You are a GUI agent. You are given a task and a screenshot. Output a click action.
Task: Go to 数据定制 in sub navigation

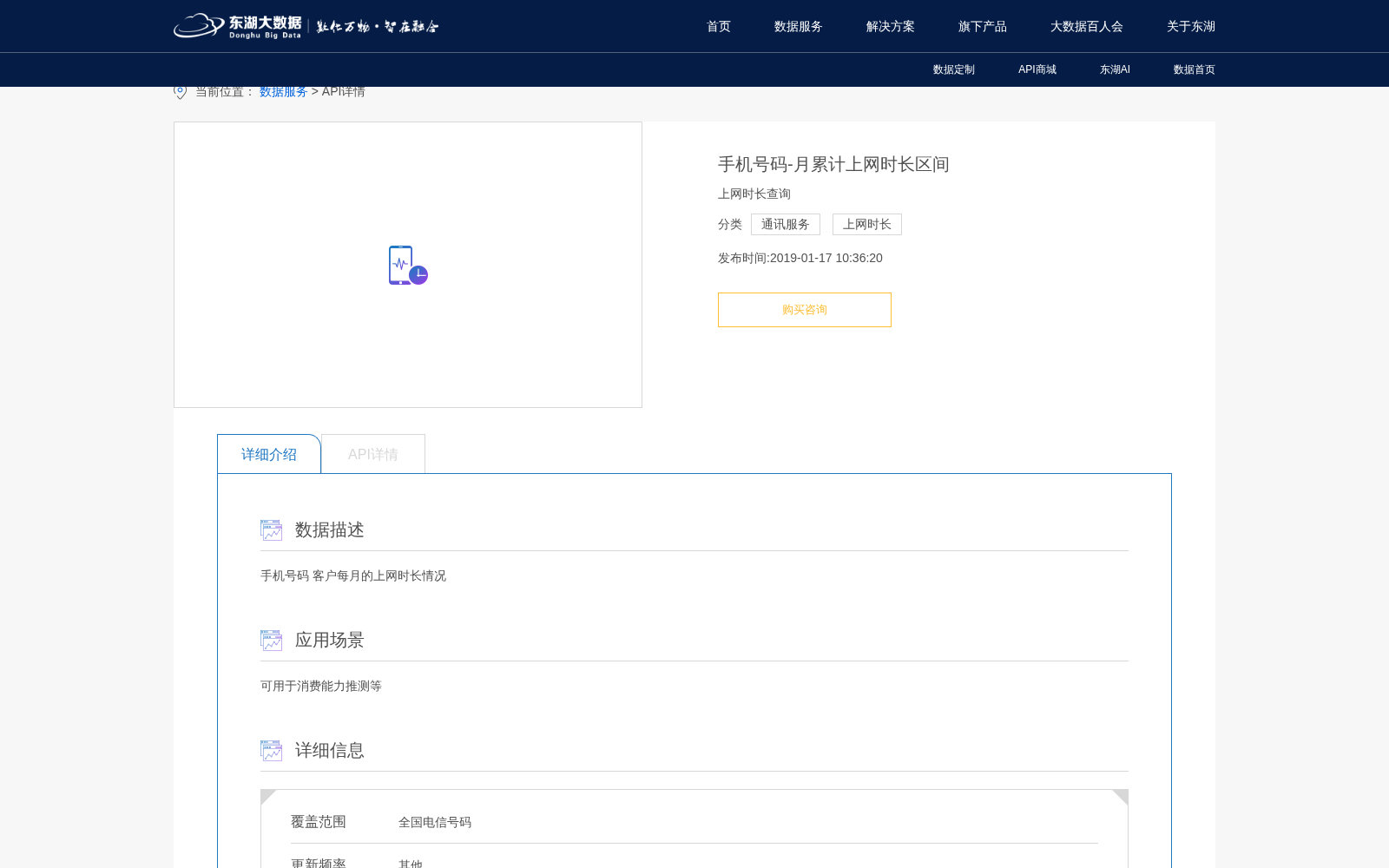coord(954,69)
